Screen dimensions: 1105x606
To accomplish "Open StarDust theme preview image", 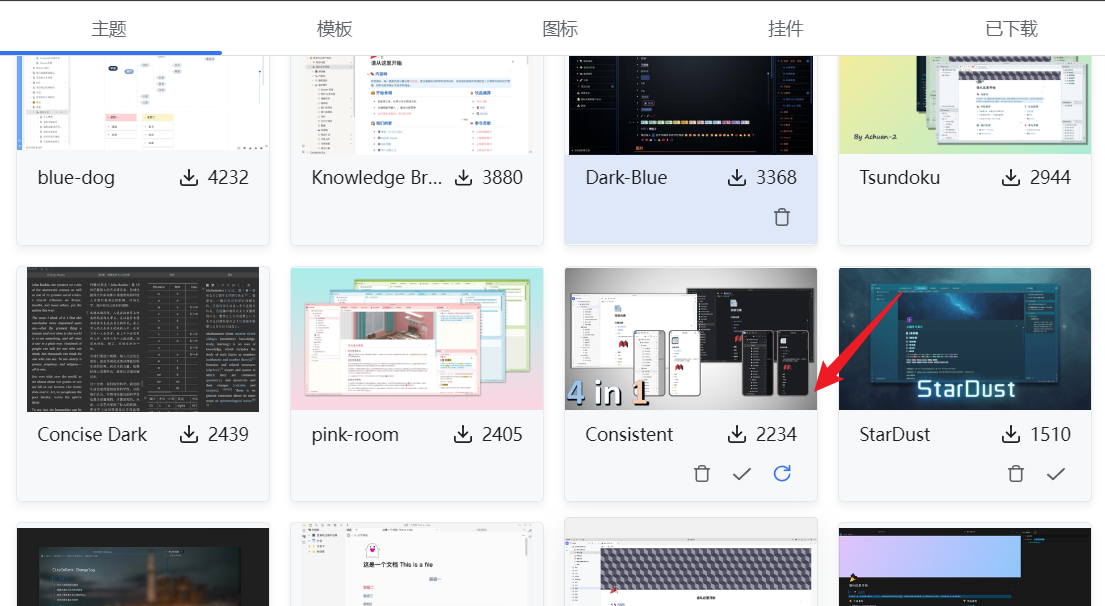I will pos(965,339).
